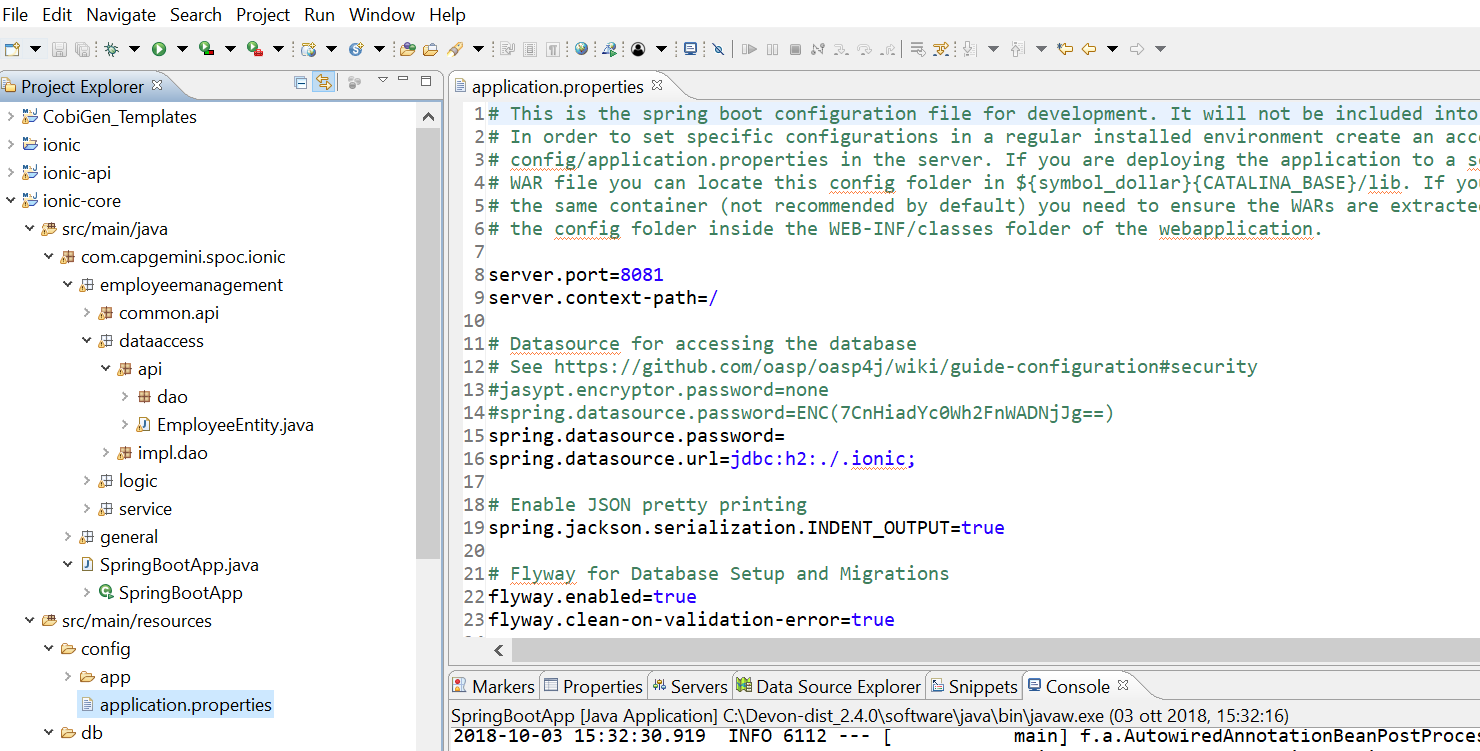Click the Project Explorer View Menu button
The height and width of the screenshot is (751, 1480).
coord(381,83)
